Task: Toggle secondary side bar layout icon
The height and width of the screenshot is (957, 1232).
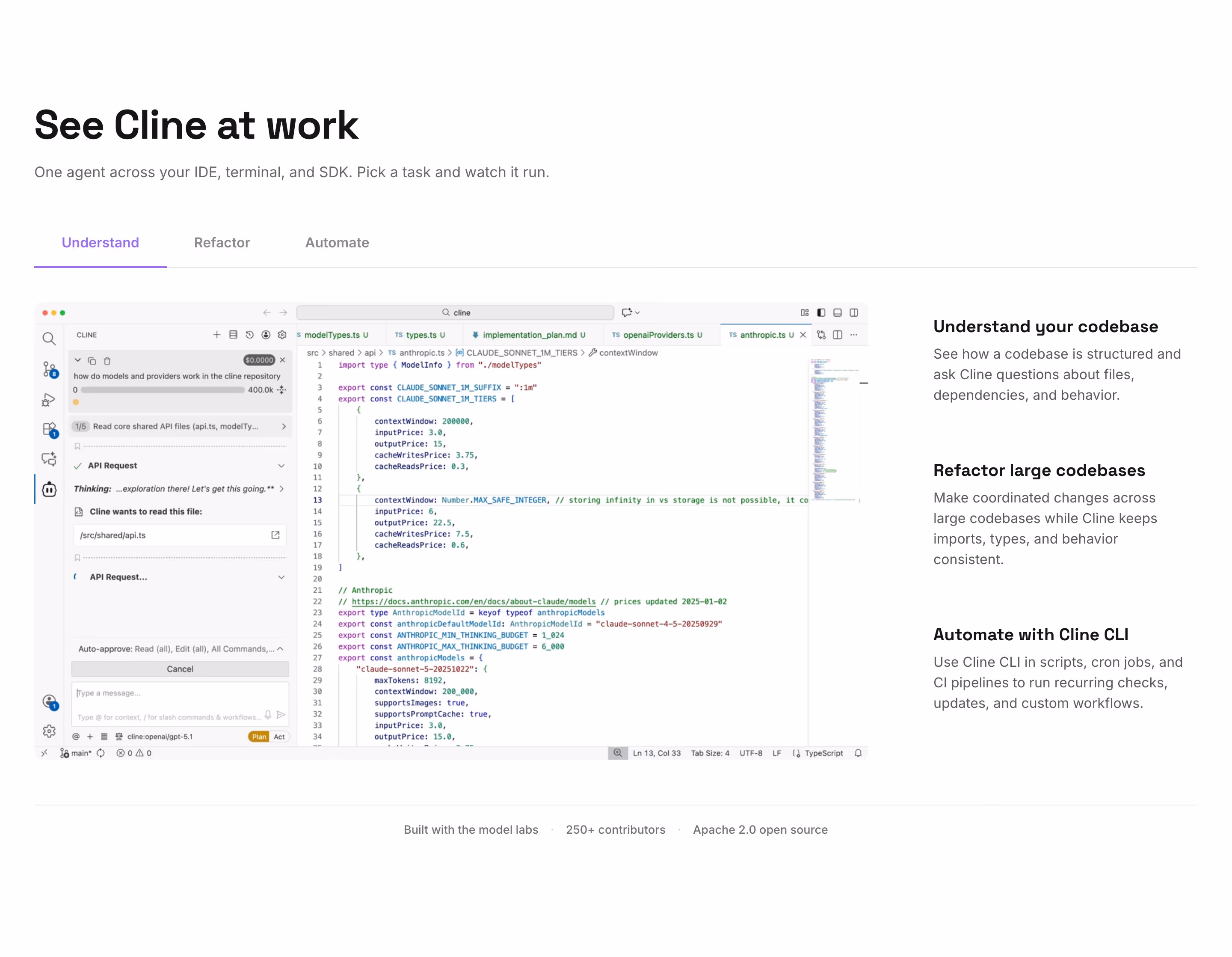Action: coord(854,312)
